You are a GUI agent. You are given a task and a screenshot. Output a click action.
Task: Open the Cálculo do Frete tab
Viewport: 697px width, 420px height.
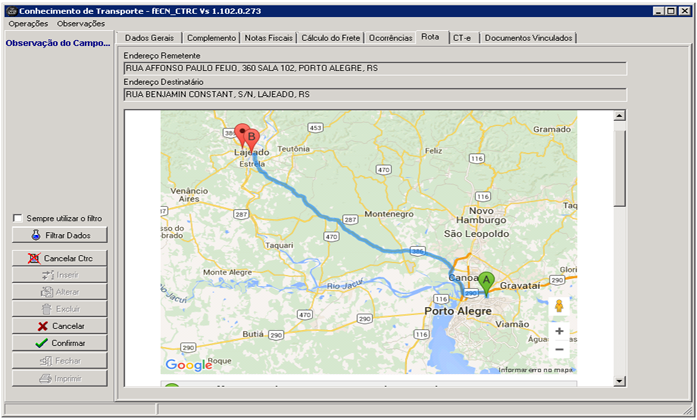click(x=331, y=38)
